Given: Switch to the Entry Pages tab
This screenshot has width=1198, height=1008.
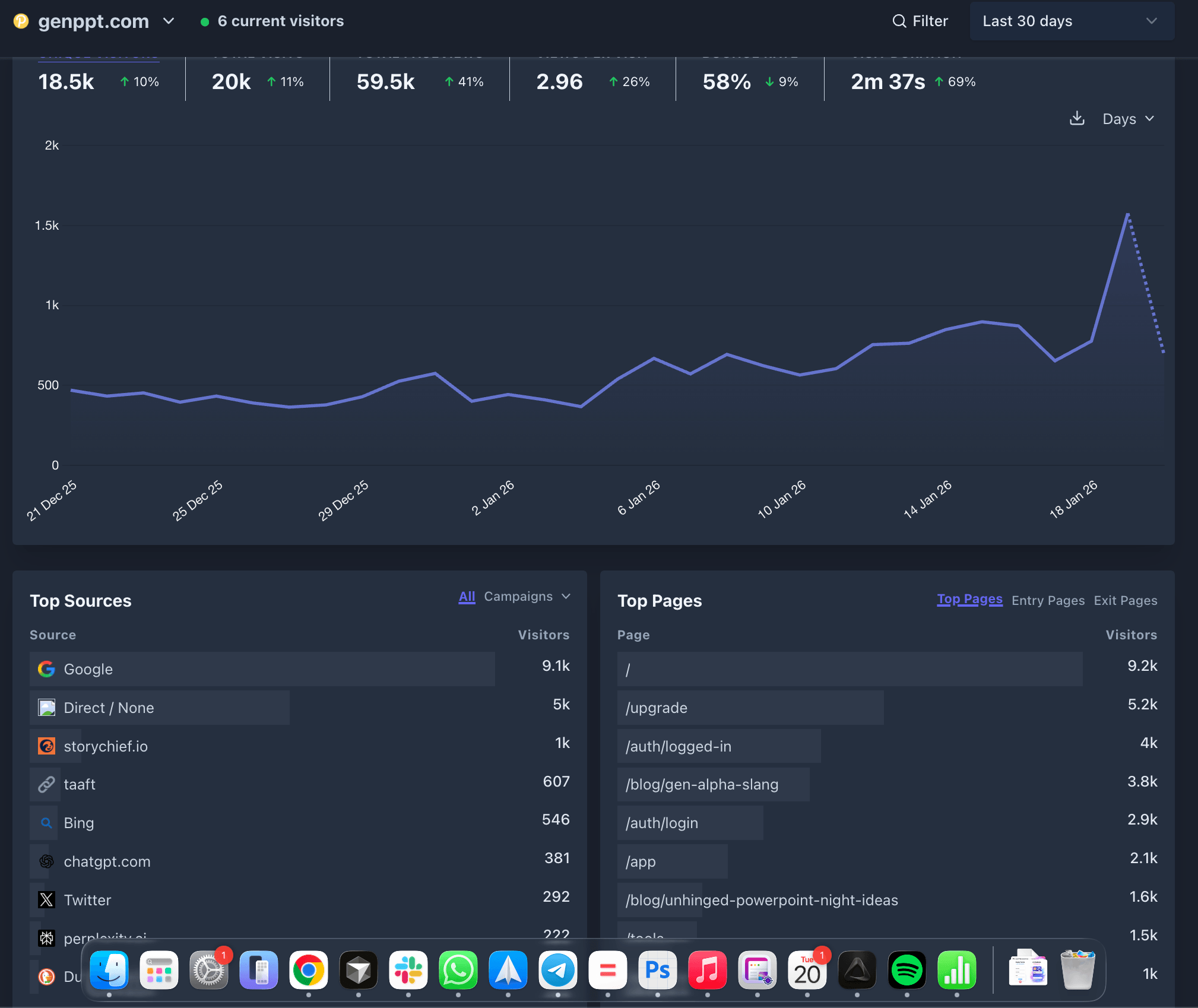Looking at the screenshot, I should (x=1047, y=600).
